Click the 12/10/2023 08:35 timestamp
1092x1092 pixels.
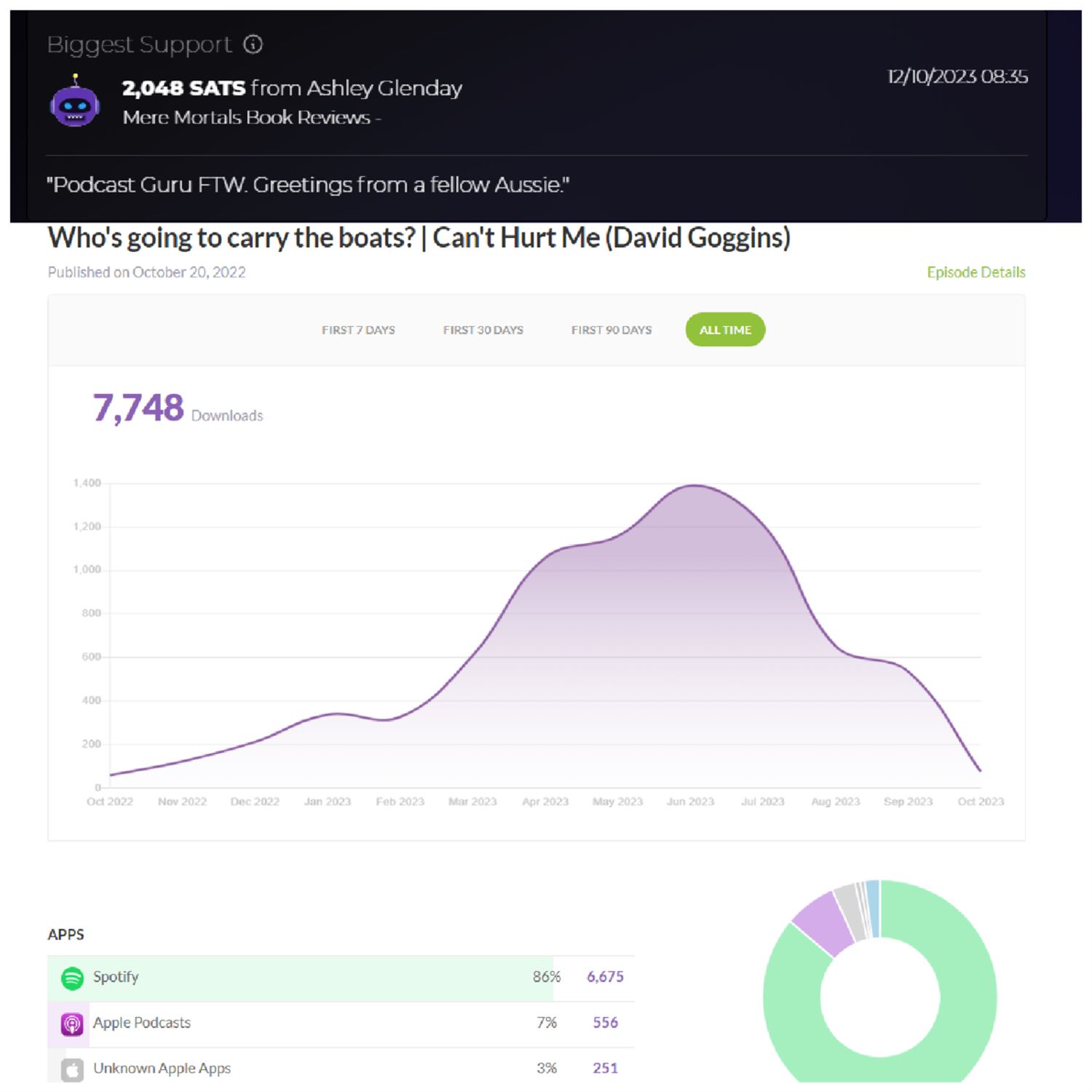click(957, 76)
